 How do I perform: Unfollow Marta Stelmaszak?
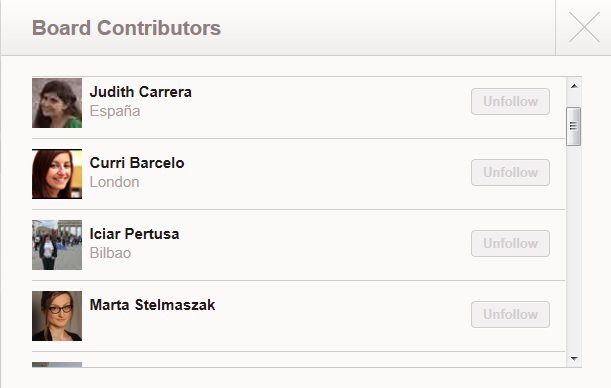pos(510,314)
